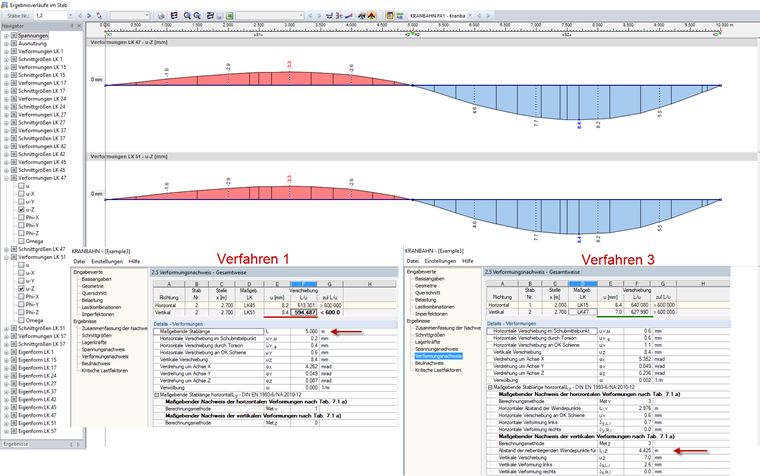The image size is (760, 476).
Task: Collapse the Verformungen LK 47 node
Action: (6, 178)
